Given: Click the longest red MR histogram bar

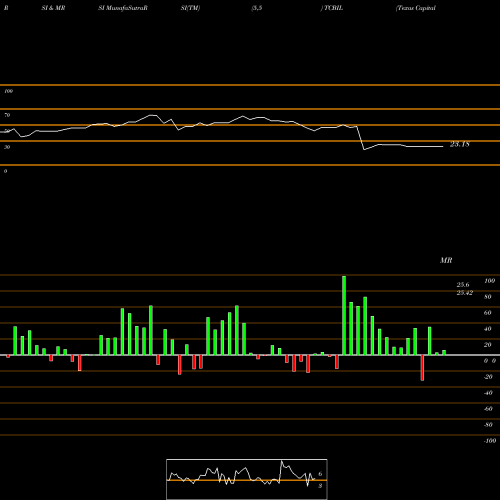Looking at the screenshot, I should pyautogui.click(x=422, y=368).
